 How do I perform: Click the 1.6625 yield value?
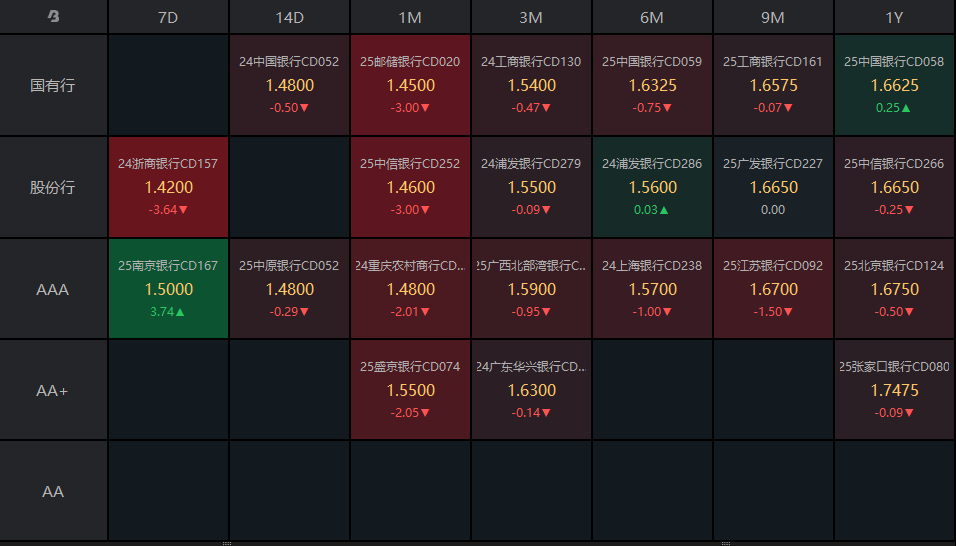tap(894, 85)
